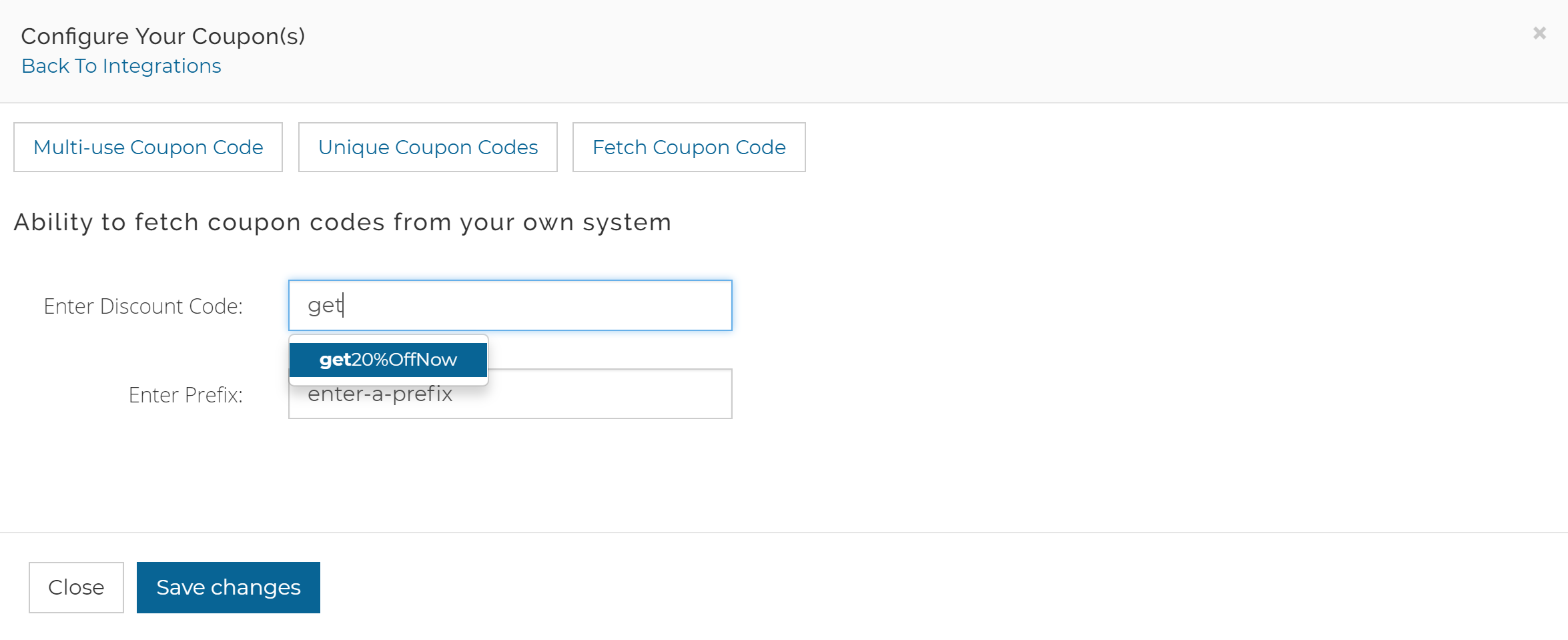1568x640 pixels.
Task: Click the Close button
Action: [x=75, y=587]
